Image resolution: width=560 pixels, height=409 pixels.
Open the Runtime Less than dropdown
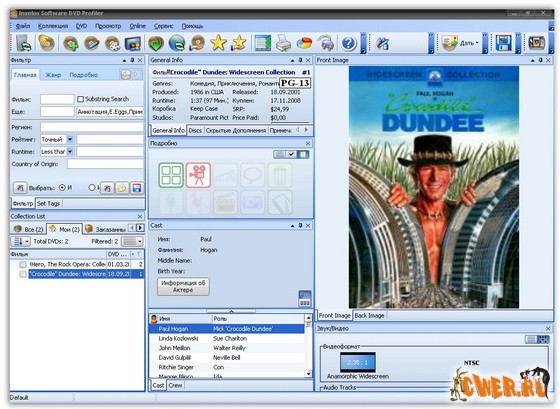(x=70, y=152)
